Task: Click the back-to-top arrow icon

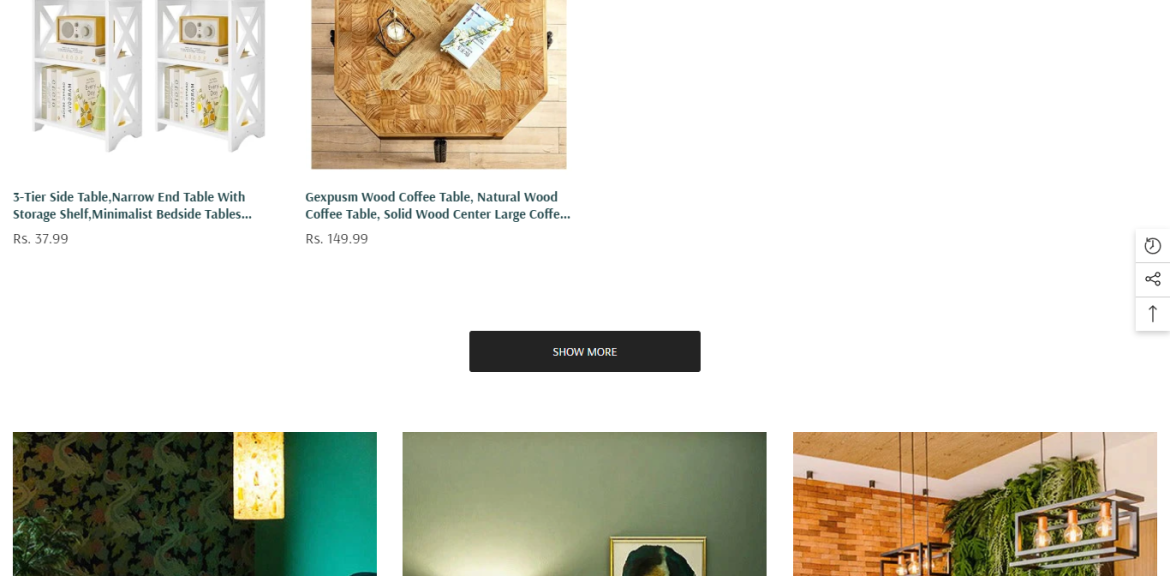Action: pyautogui.click(x=1152, y=313)
